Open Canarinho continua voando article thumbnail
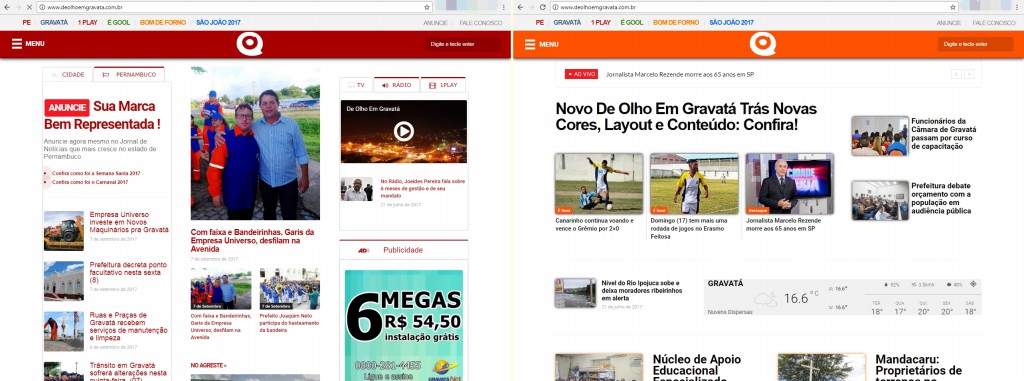The width and height of the screenshot is (1024, 381). click(x=599, y=184)
